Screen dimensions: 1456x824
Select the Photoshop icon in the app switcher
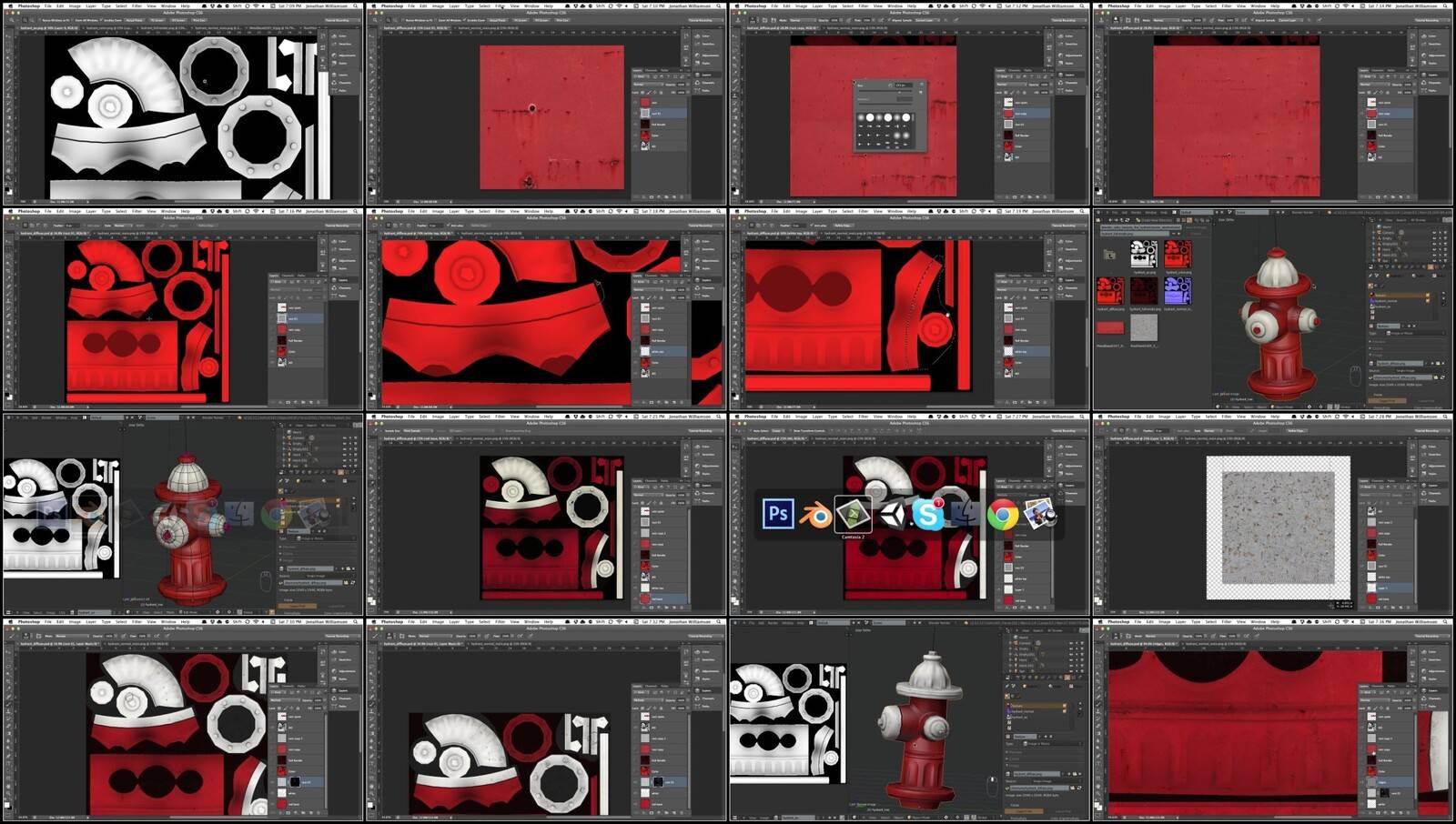[x=778, y=514]
